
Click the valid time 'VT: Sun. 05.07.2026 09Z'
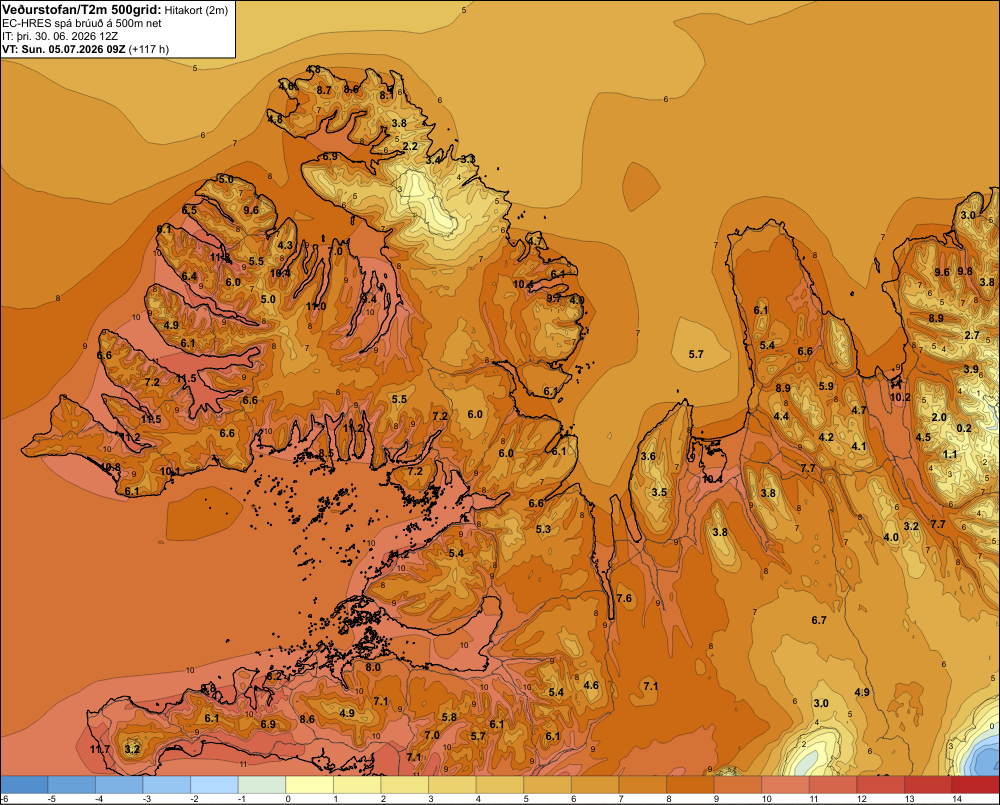tap(64, 49)
